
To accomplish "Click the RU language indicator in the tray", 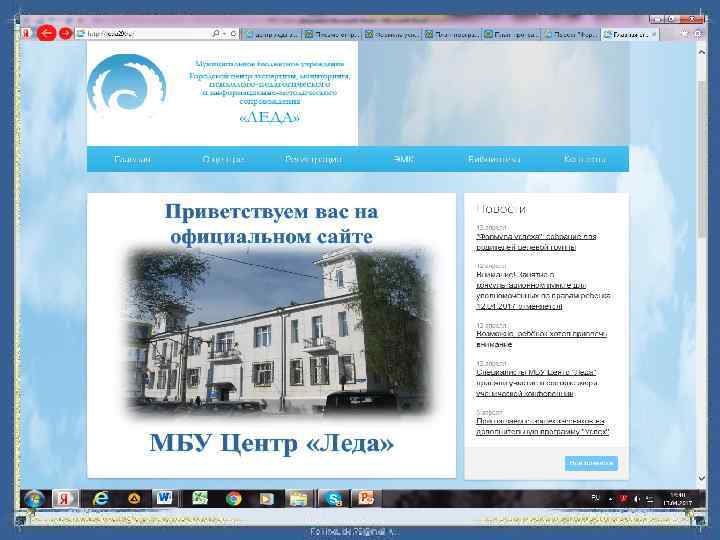I will (596, 498).
